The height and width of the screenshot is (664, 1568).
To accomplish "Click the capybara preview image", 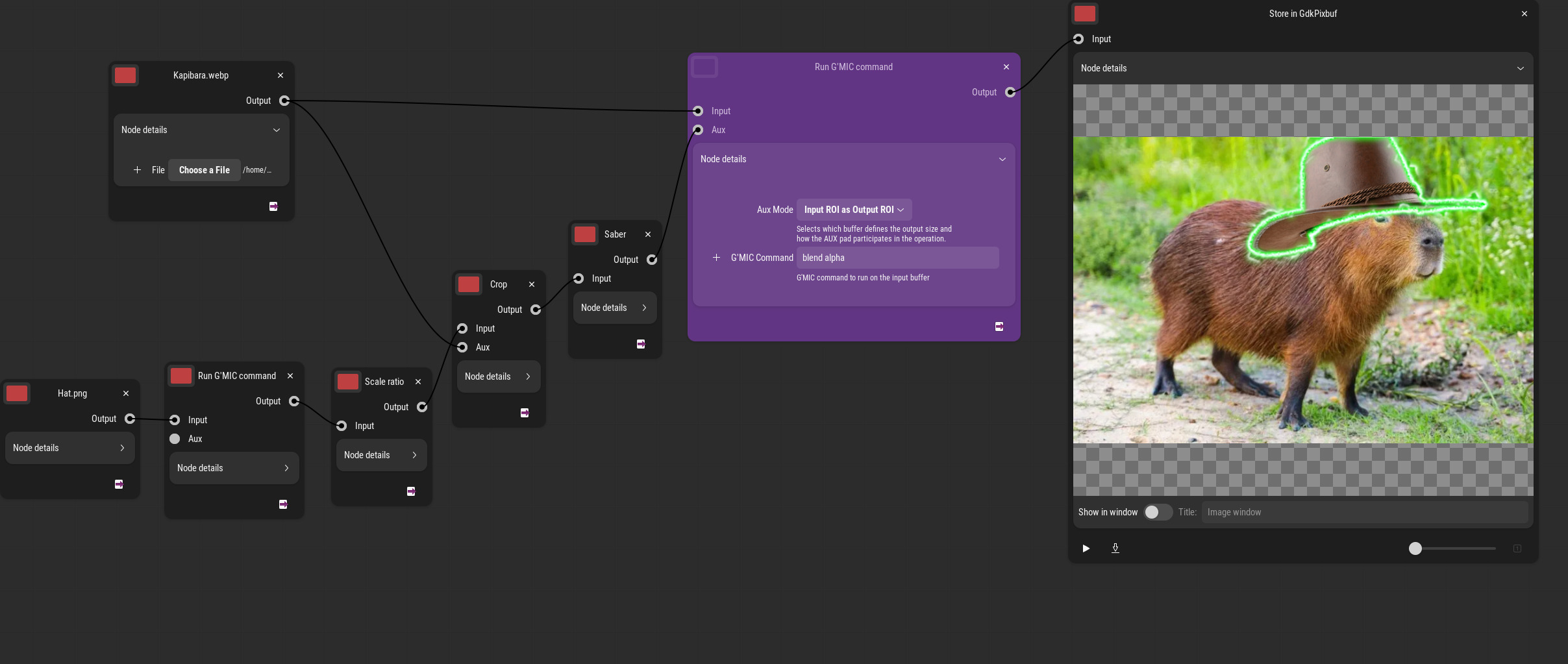I will coord(1302,290).
